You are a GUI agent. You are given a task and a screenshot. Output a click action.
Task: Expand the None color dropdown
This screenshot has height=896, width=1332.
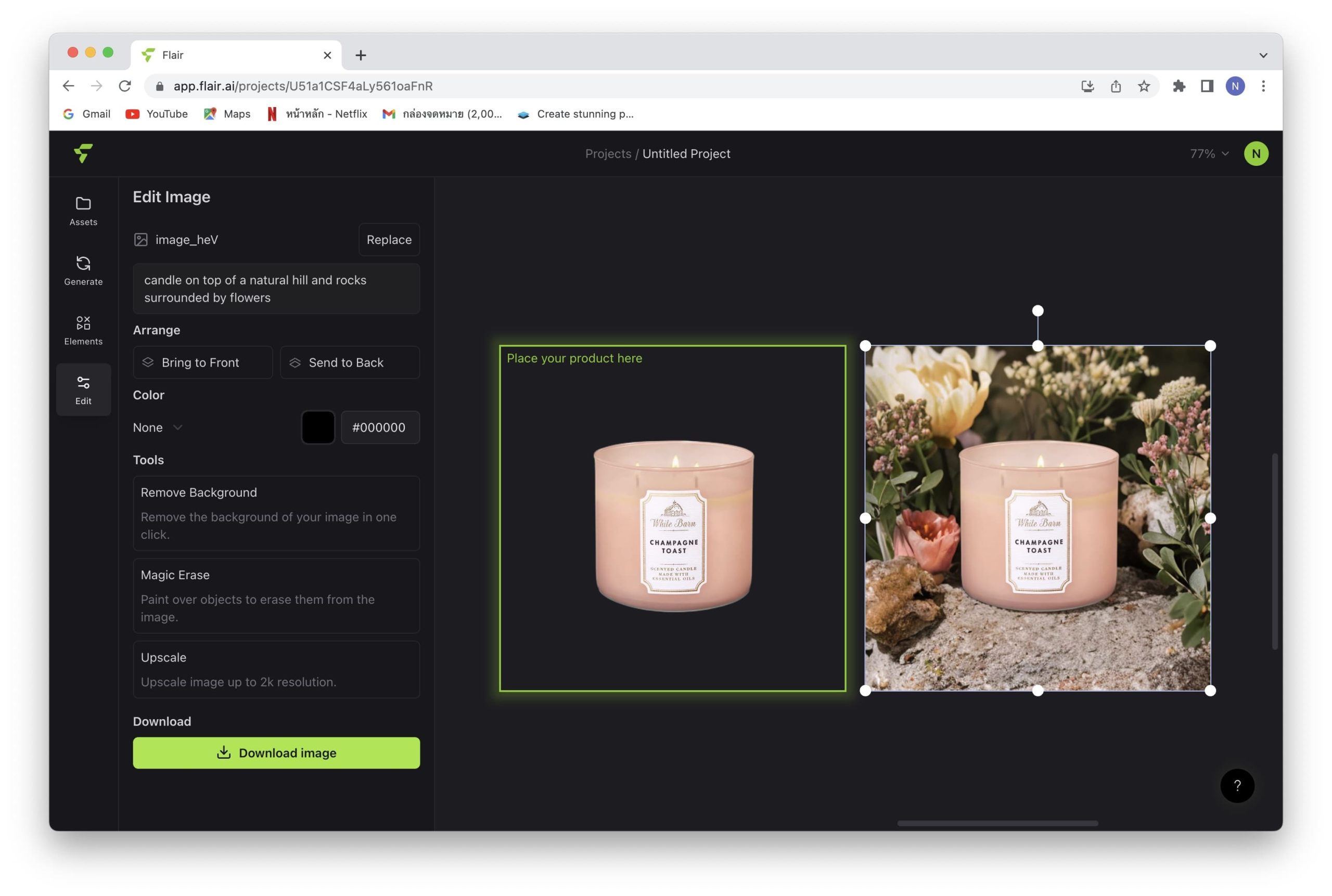point(157,427)
